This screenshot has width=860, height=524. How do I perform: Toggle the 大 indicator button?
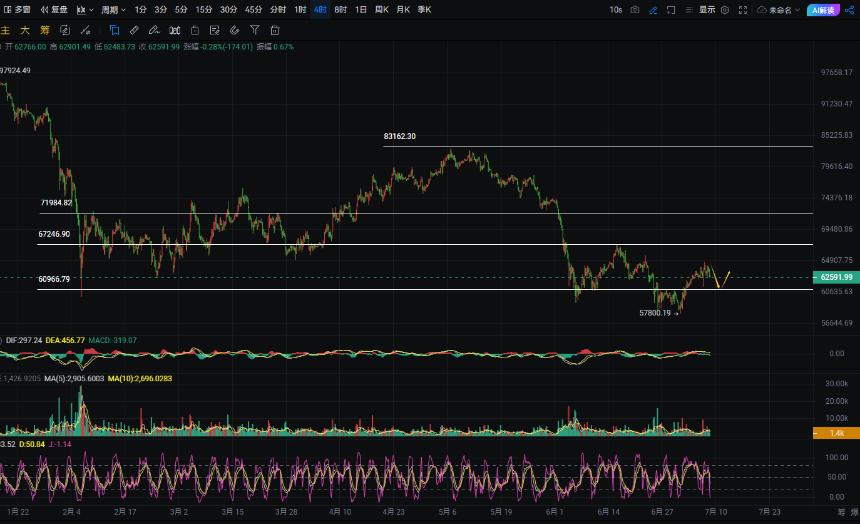click(x=25, y=30)
